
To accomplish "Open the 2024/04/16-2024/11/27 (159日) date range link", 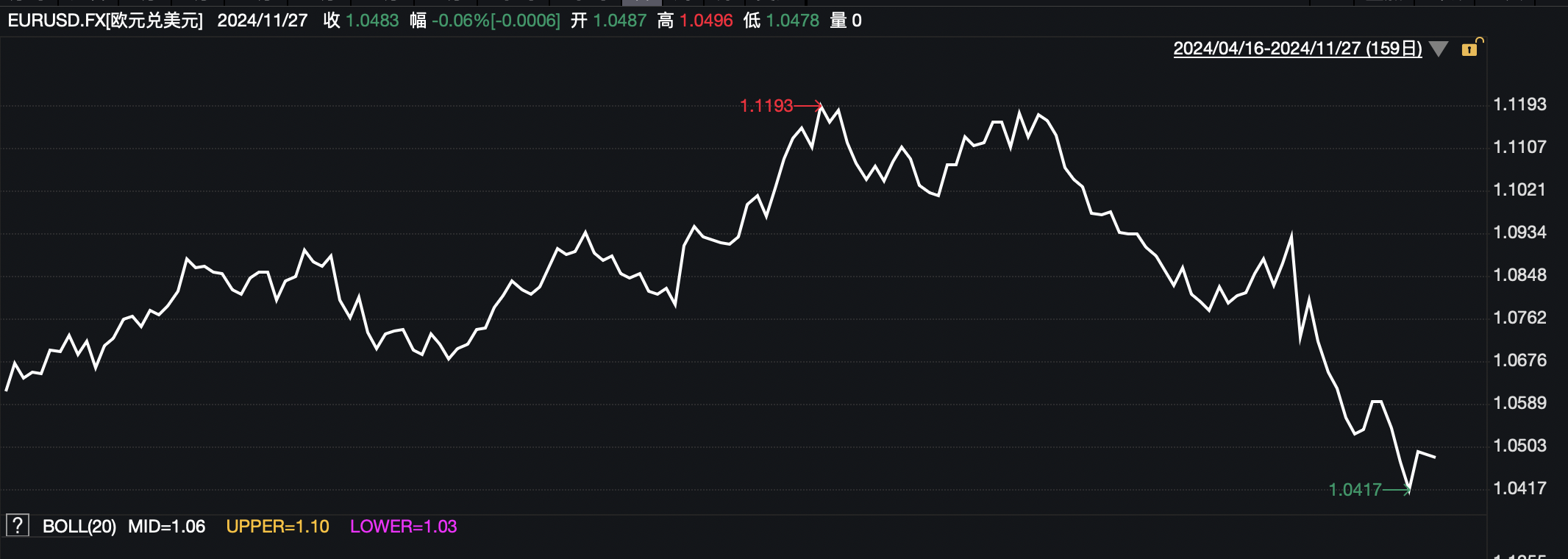I will click(x=1297, y=49).
